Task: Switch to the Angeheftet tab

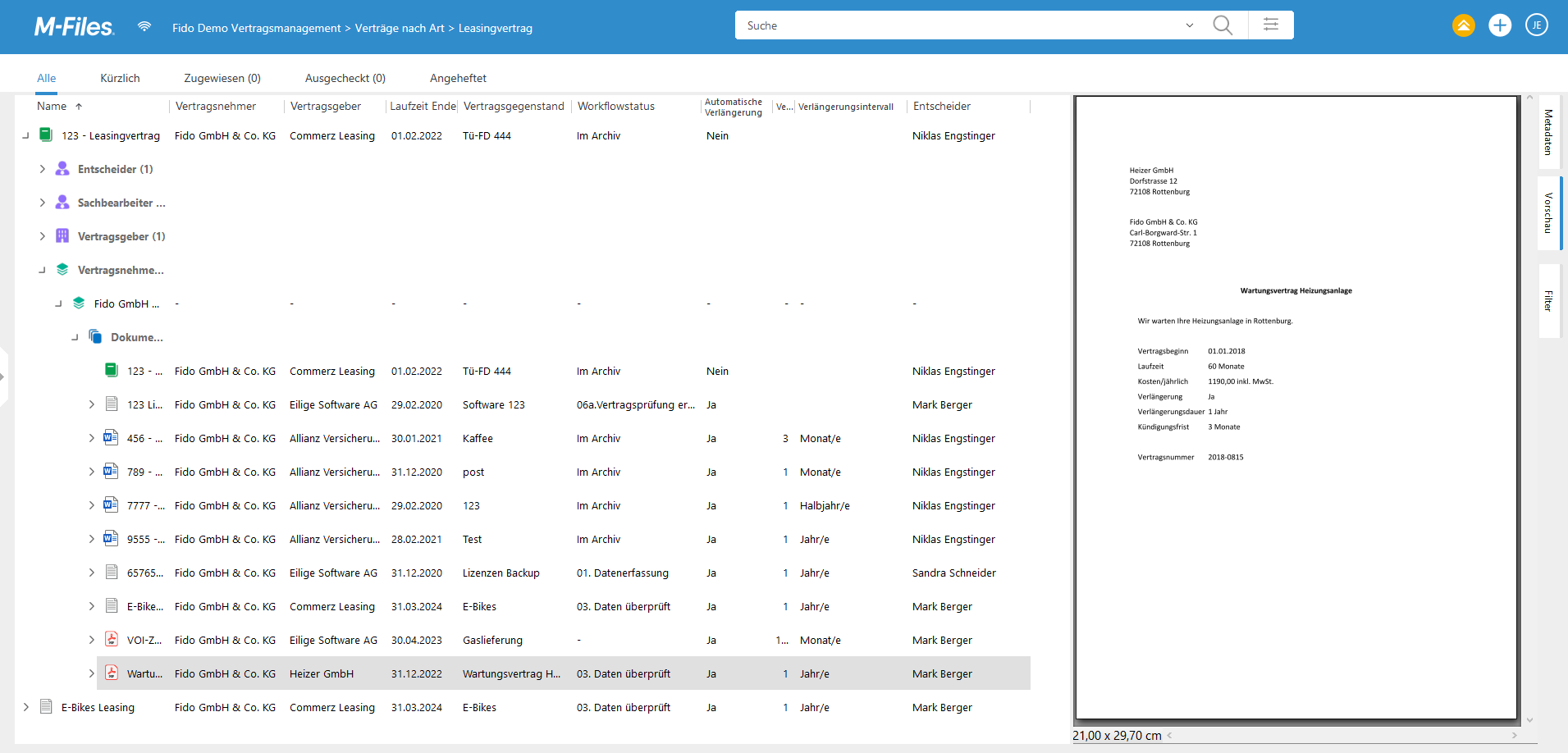Action: [x=458, y=78]
